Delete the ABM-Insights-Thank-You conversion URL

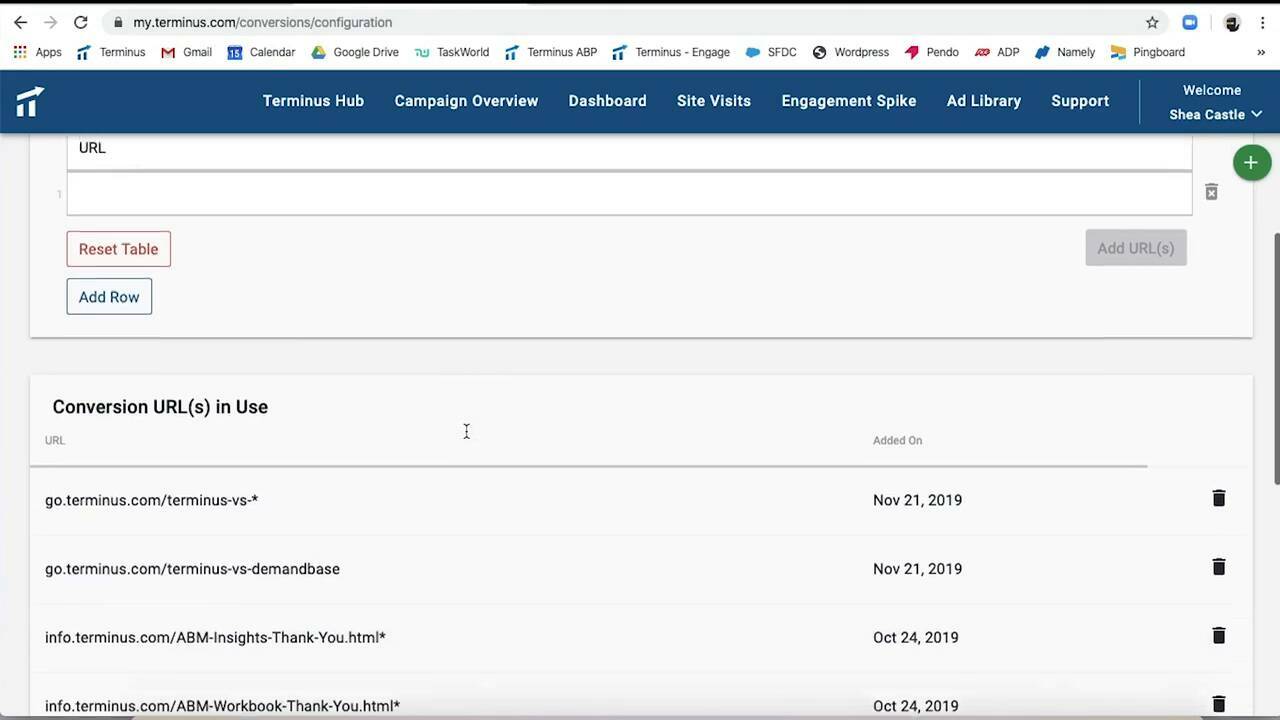click(1218, 636)
